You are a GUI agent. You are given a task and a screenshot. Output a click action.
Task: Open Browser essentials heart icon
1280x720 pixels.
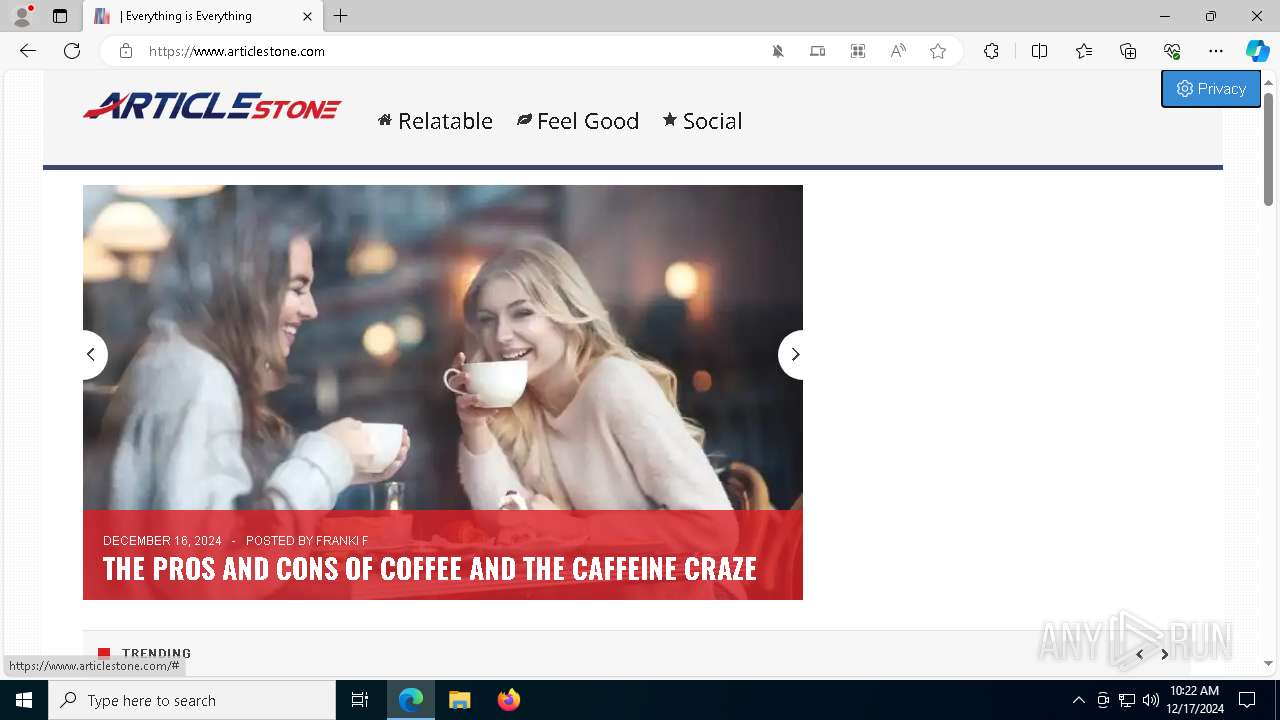[x=1172, y=51]
